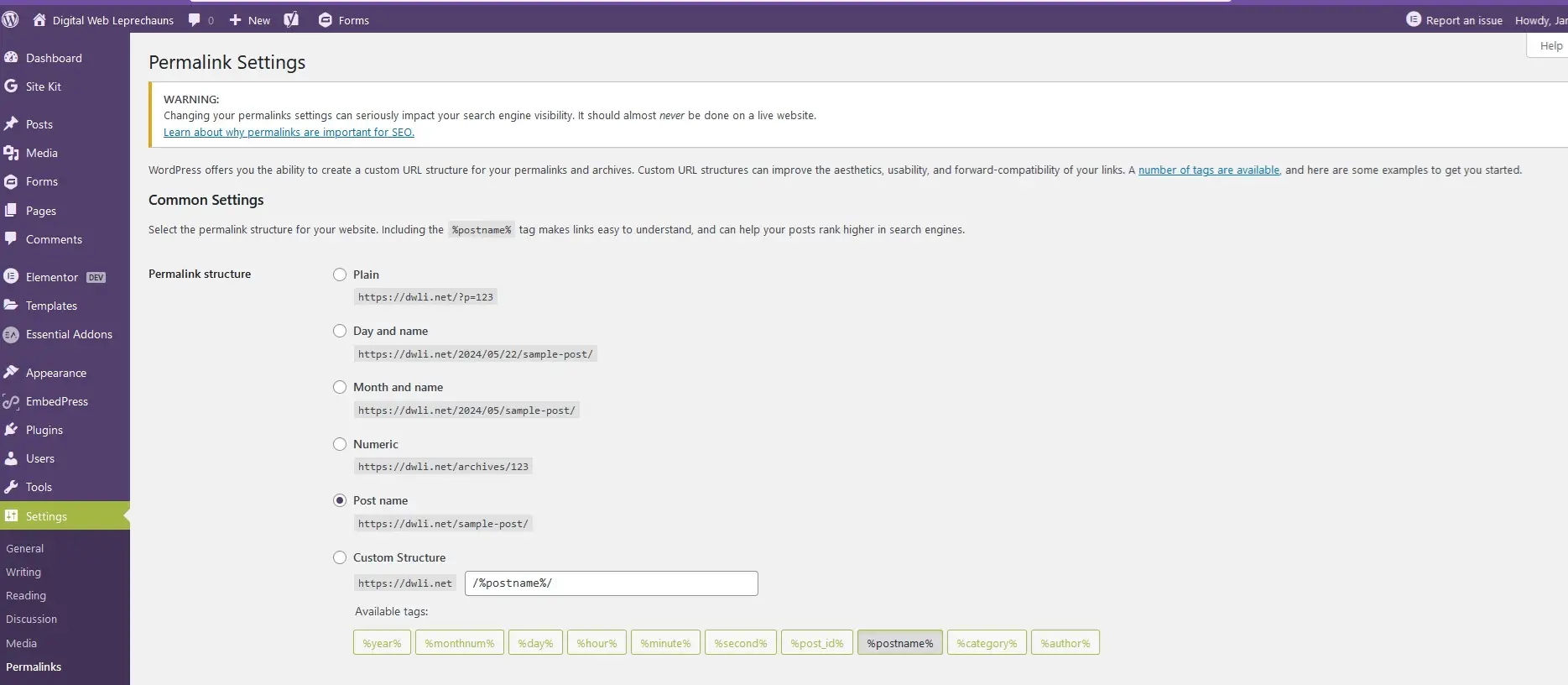Click the WordPress logo icon
The image size is (1568, 685).
click(x=10, y=19)
